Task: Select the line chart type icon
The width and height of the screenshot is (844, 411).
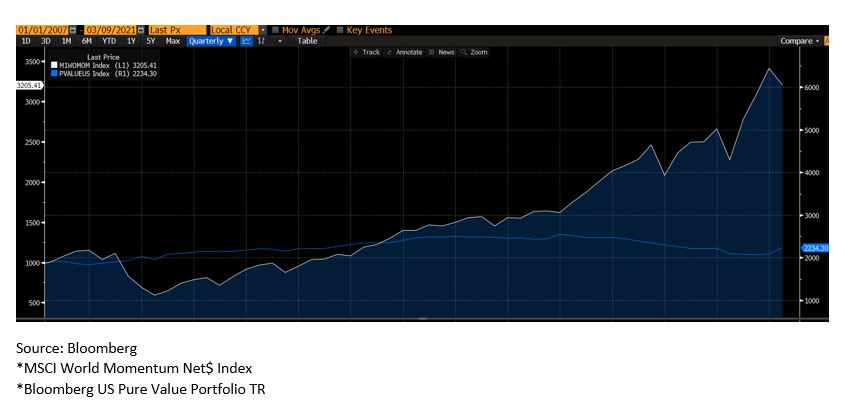Action: click(x=247, y=41)
